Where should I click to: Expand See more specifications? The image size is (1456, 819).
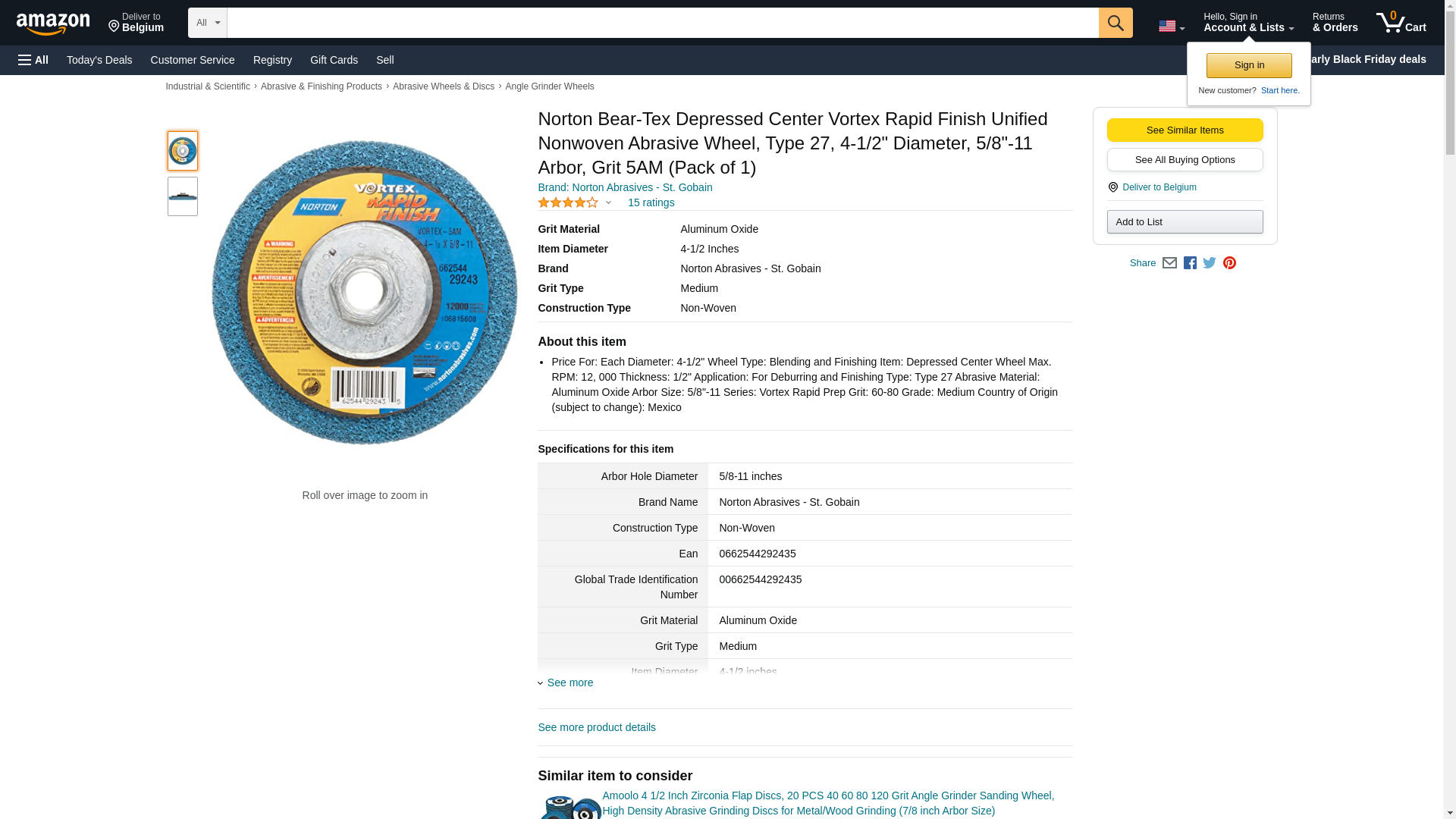pos(570,682)
